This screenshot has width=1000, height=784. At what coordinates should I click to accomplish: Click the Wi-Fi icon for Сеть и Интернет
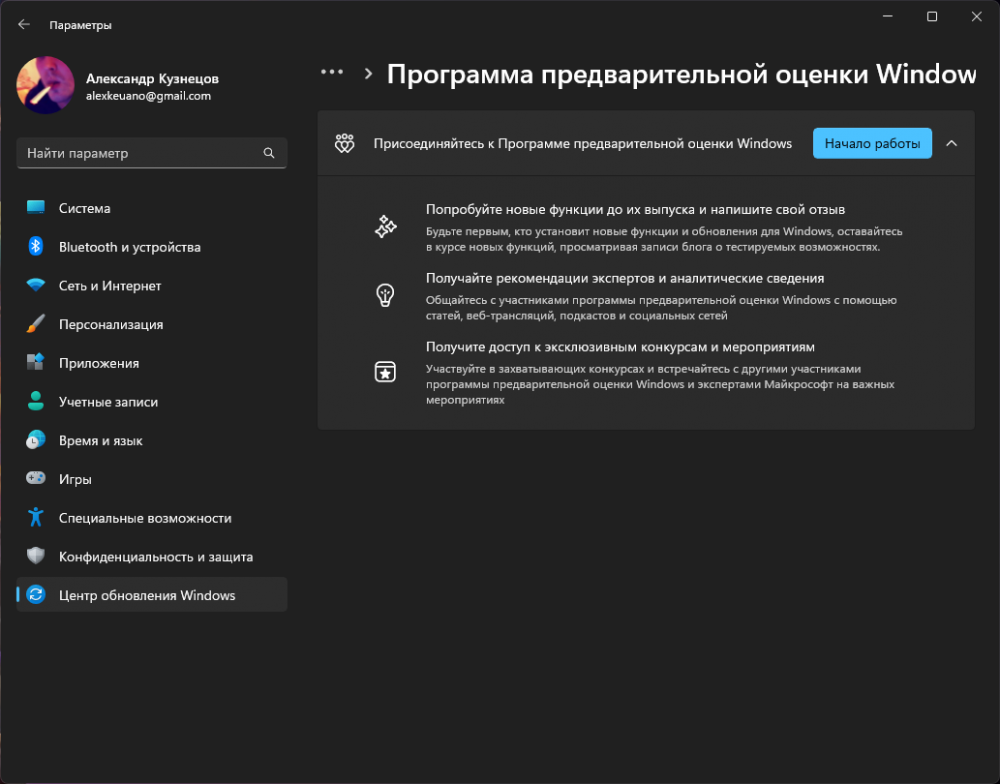click(x=36, y=285)
